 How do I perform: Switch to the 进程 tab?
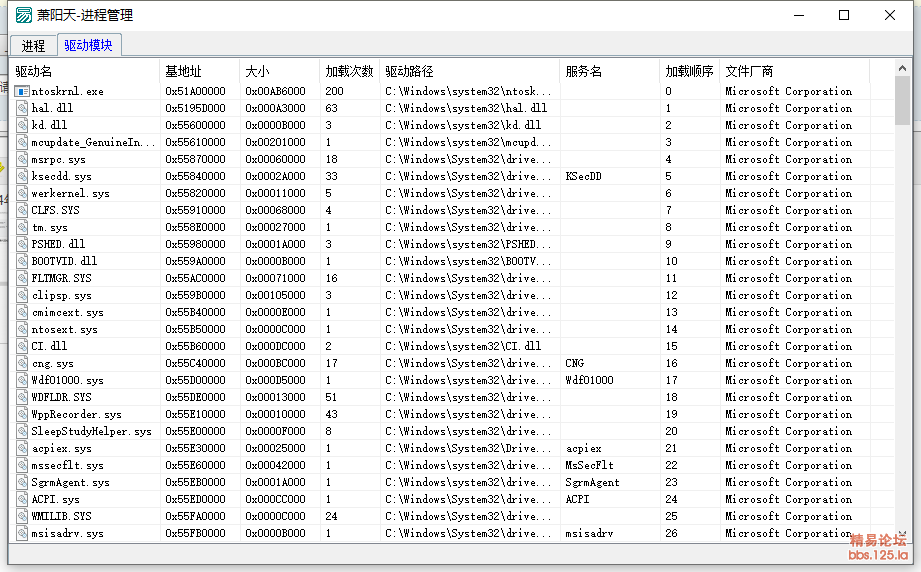(33, 46)
